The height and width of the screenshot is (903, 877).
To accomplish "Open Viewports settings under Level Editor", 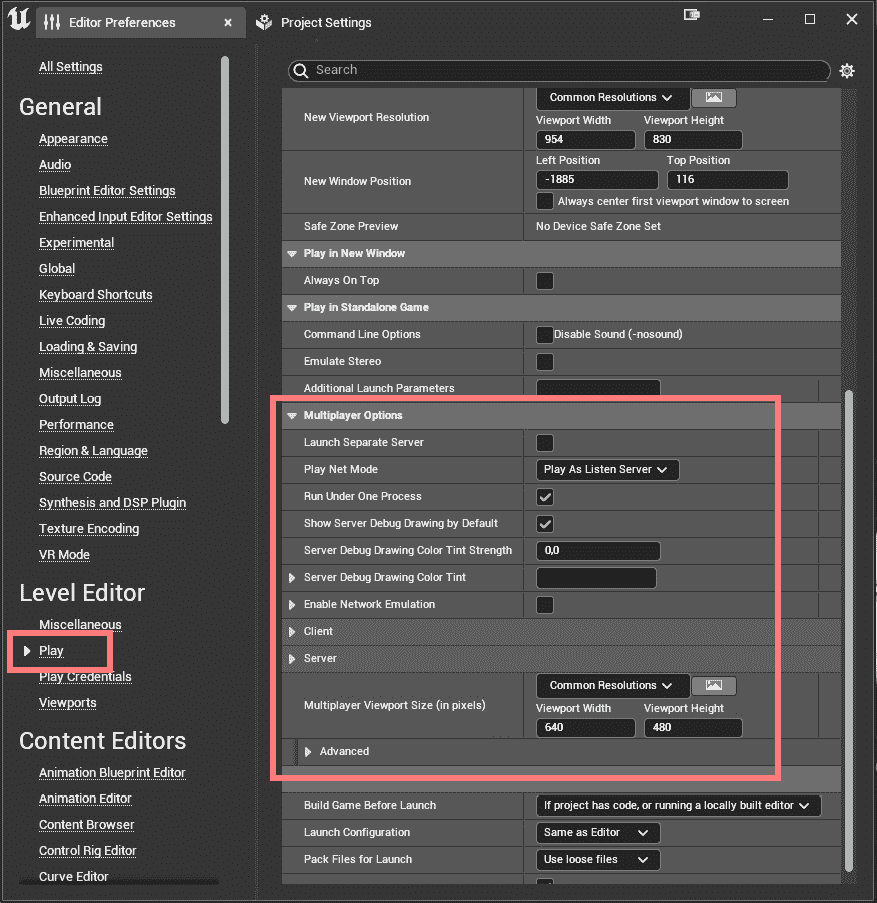I will point(68,703).
